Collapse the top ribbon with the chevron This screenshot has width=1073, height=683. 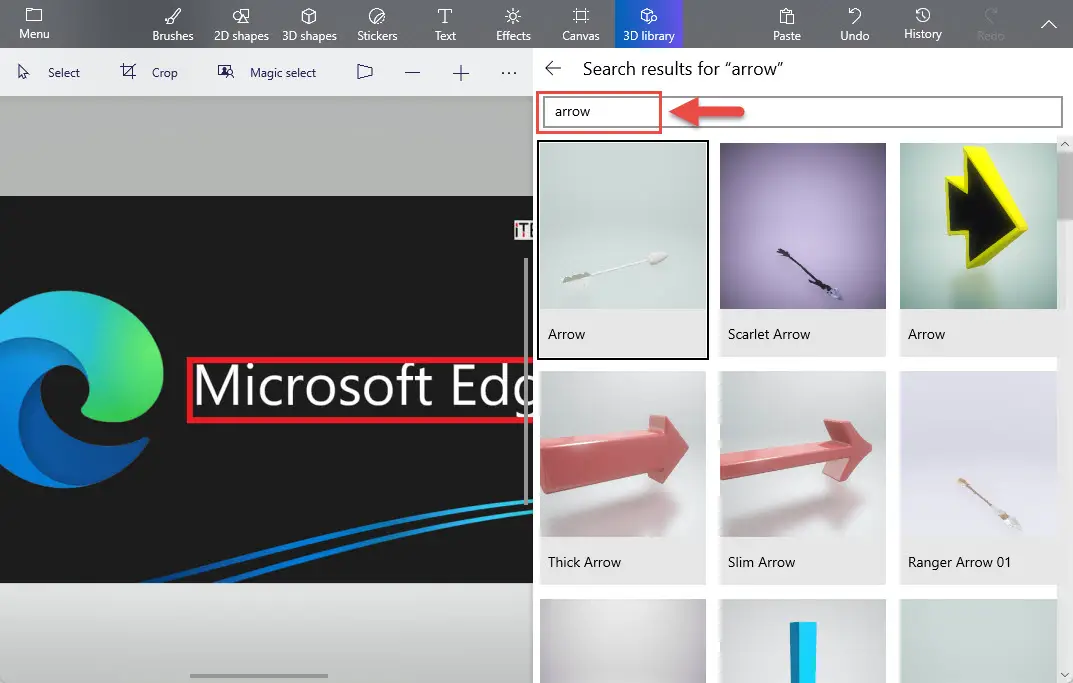1048,22
